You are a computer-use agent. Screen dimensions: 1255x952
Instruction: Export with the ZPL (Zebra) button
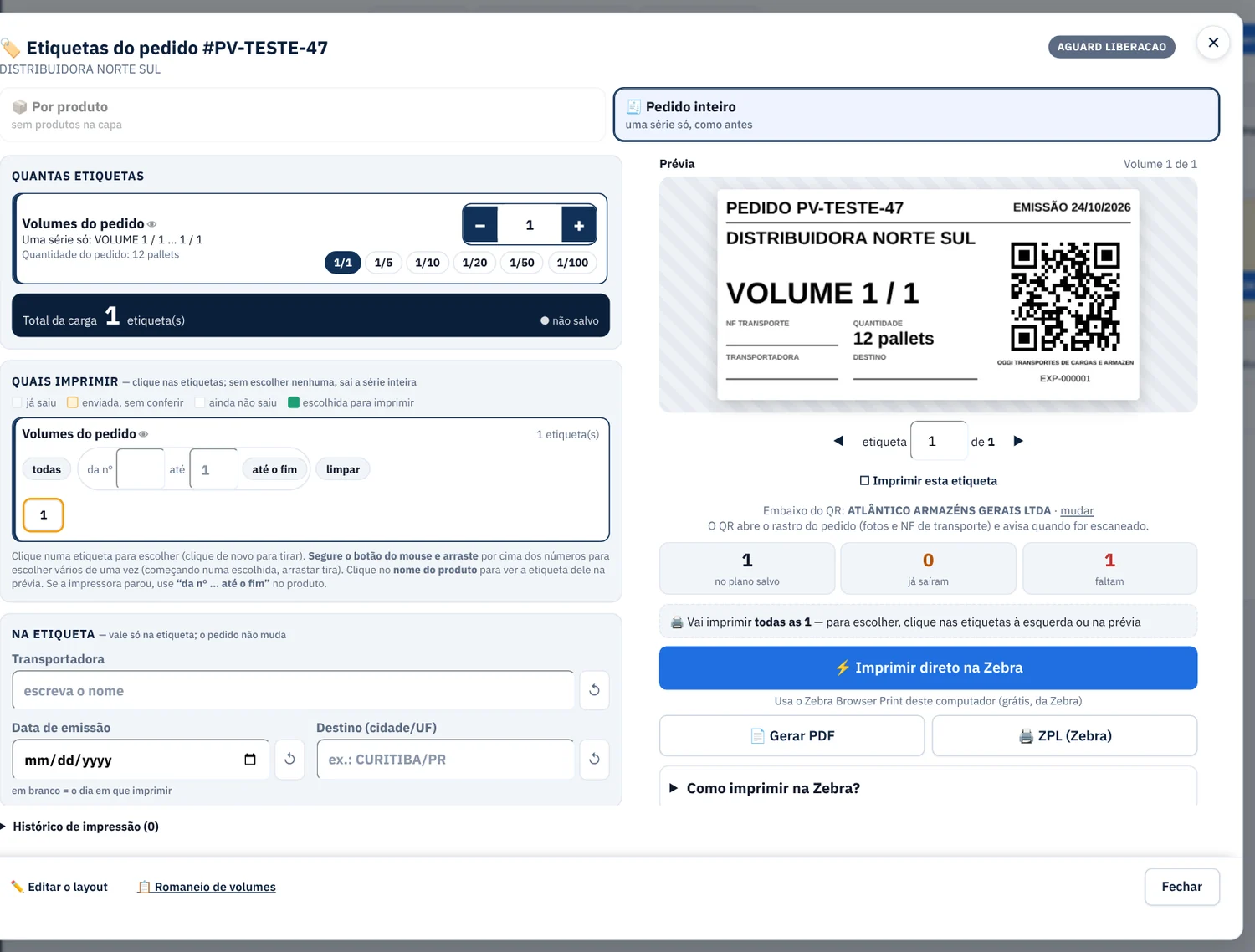pyautogui.click(x=1064, y=736)
